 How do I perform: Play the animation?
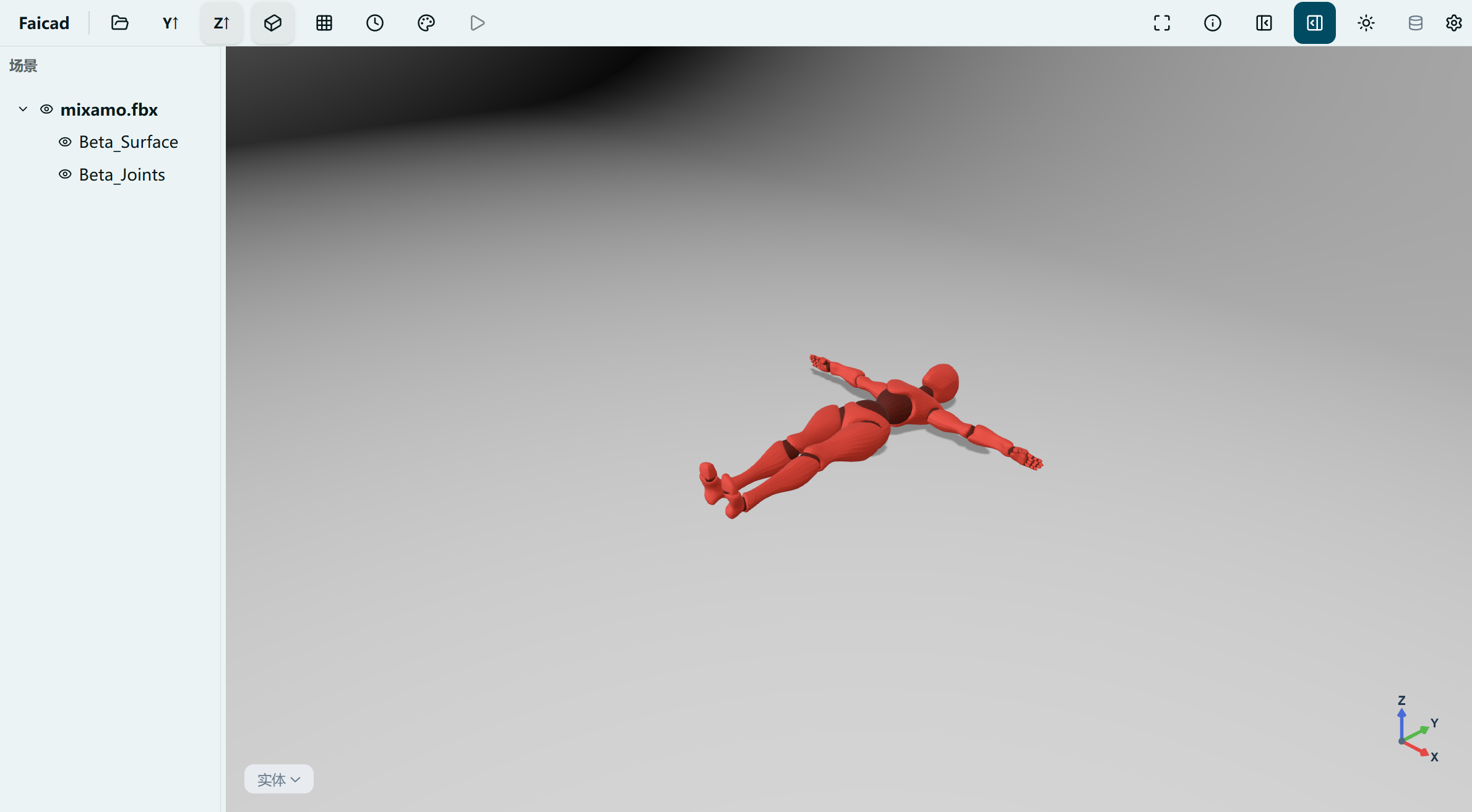[477, 23]
